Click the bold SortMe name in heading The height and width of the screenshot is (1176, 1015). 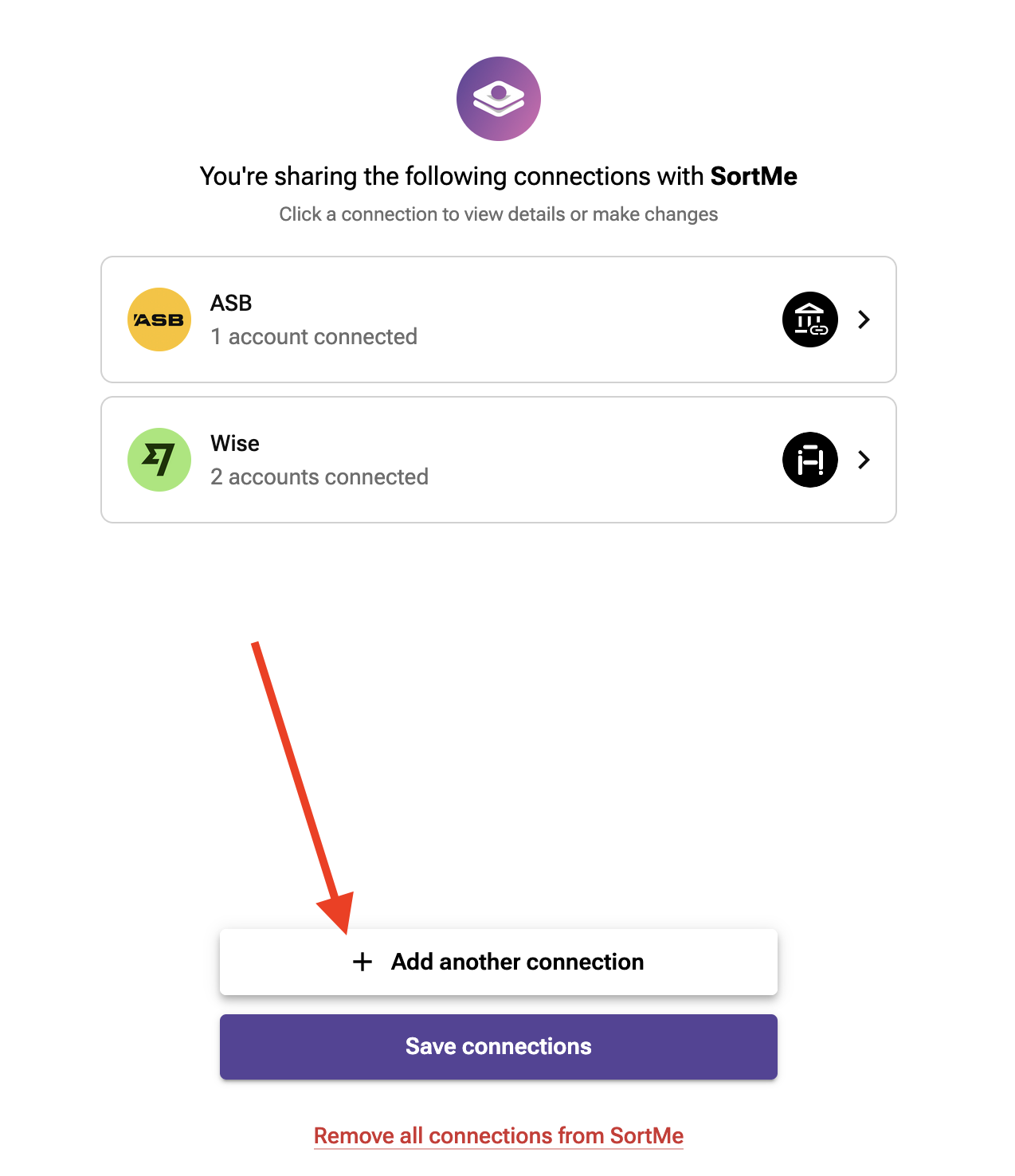point(754,176)
